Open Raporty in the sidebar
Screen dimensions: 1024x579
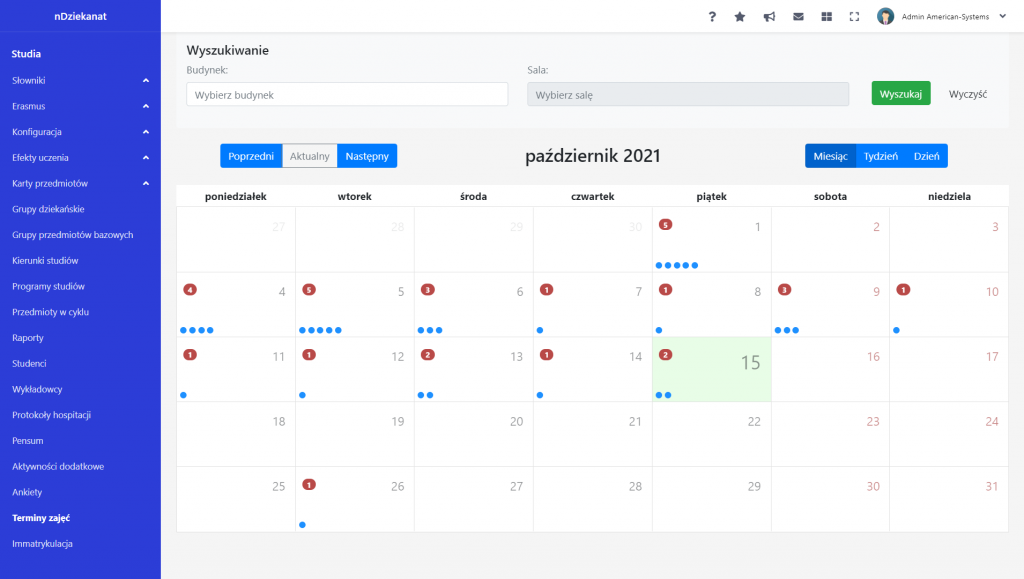click(28, 337)
